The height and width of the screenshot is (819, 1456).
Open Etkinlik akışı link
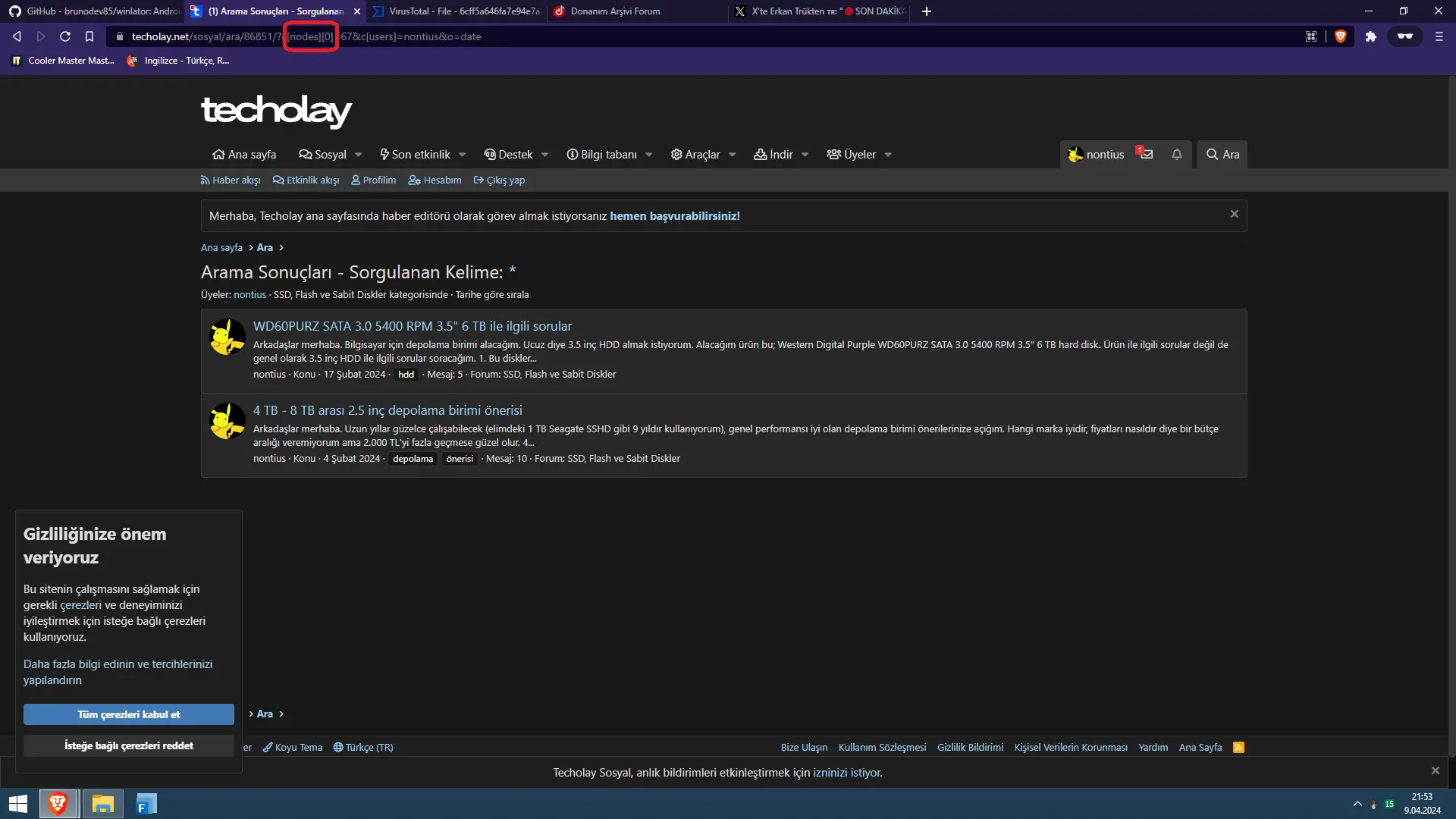pos(306,180)
